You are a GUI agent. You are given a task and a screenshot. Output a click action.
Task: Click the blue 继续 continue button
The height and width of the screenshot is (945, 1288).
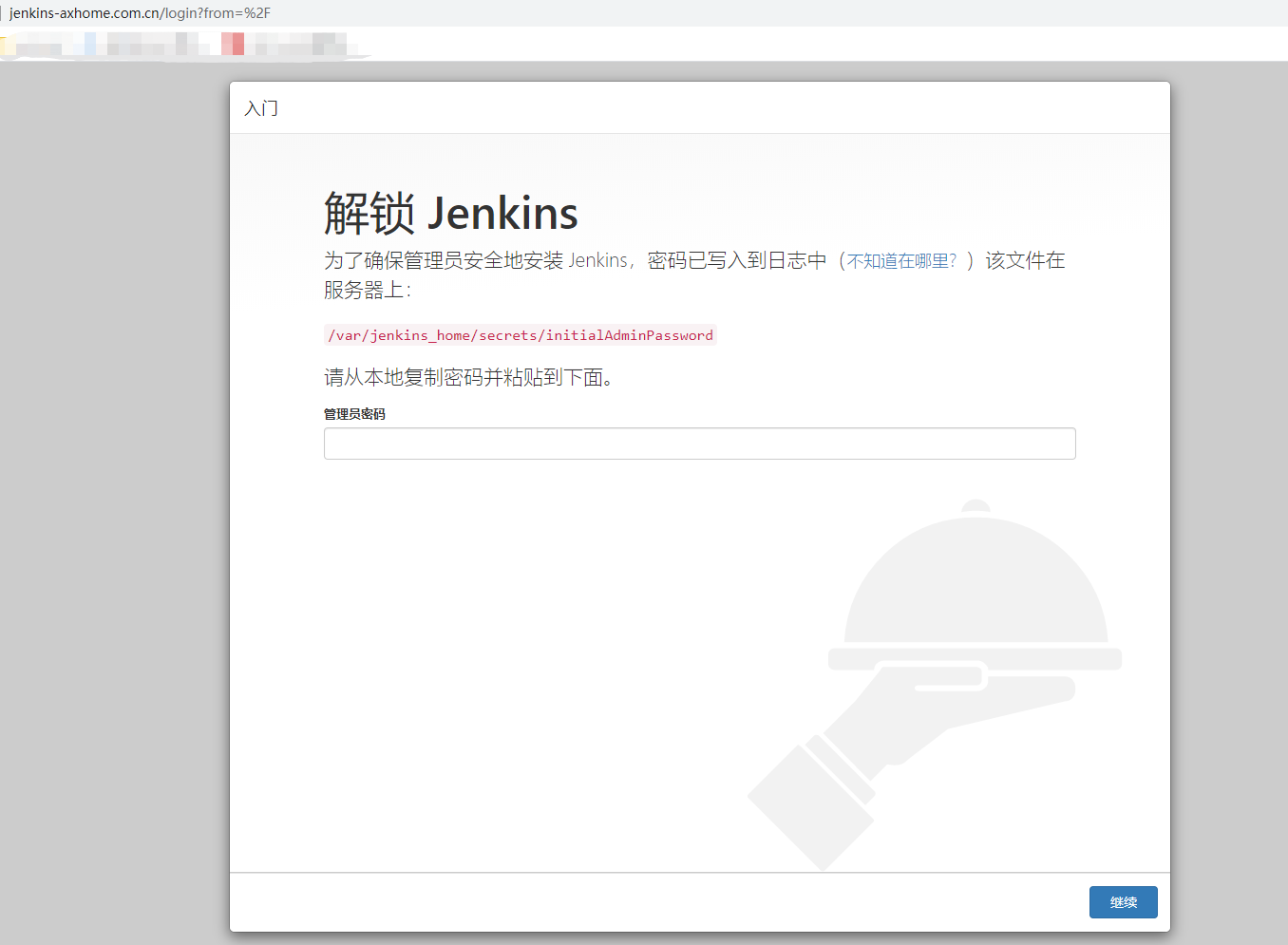(x=1123, y=902)
